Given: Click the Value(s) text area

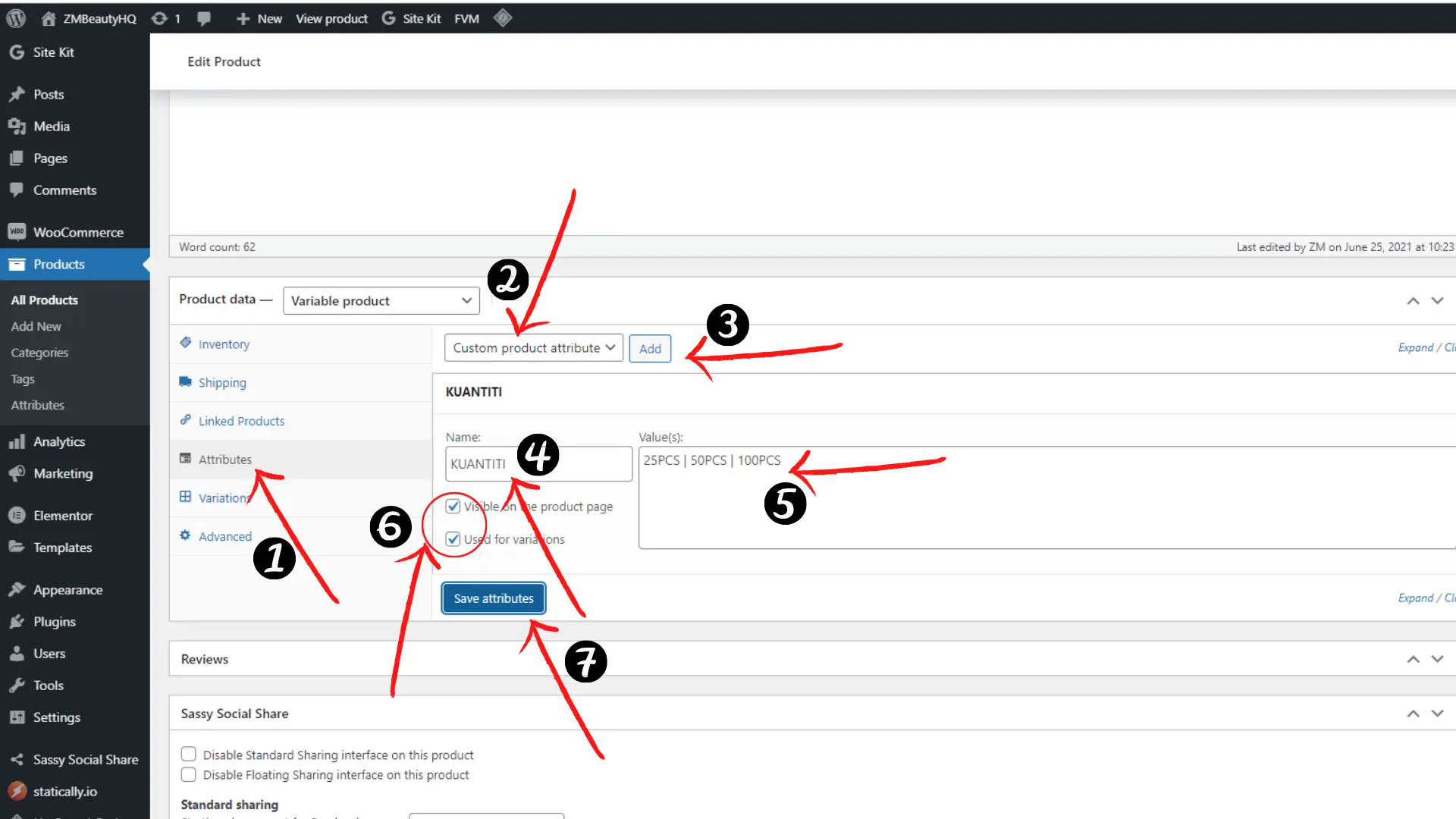Looking at the screenshot, I should [x=1046, y=497].
